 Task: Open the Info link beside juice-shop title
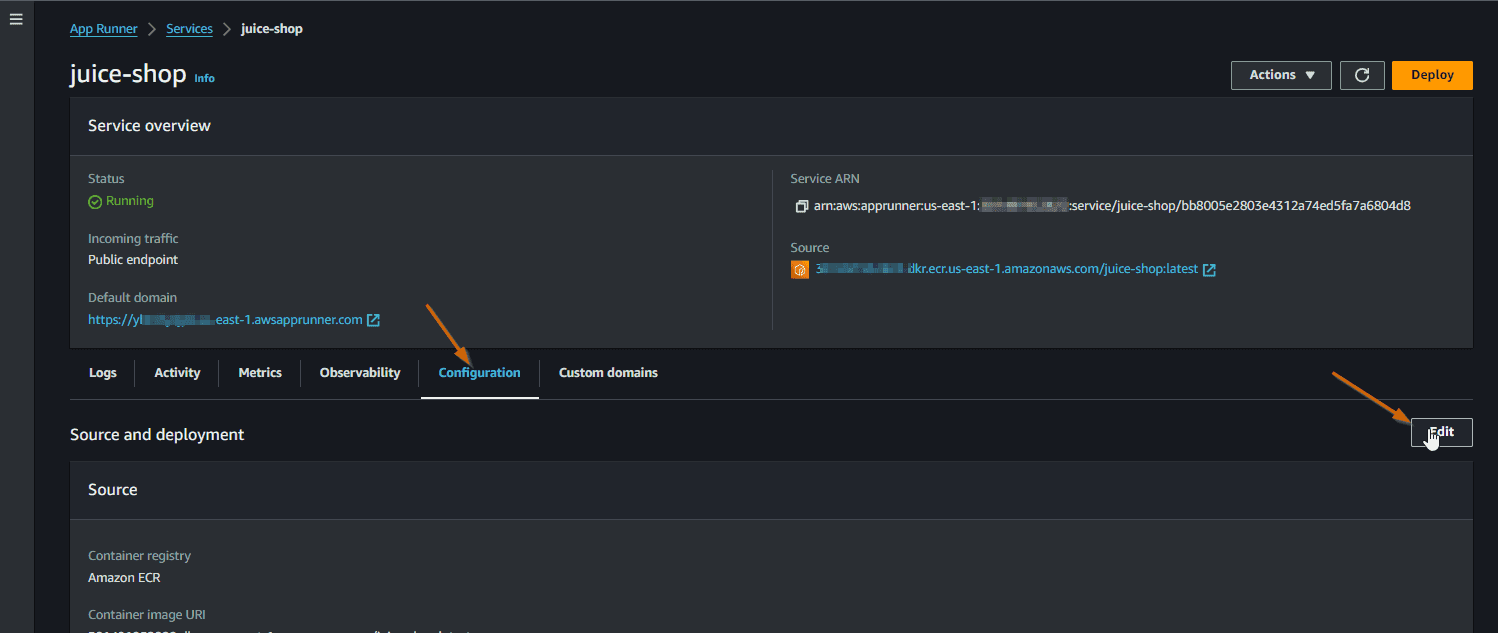tap(204, 78)
